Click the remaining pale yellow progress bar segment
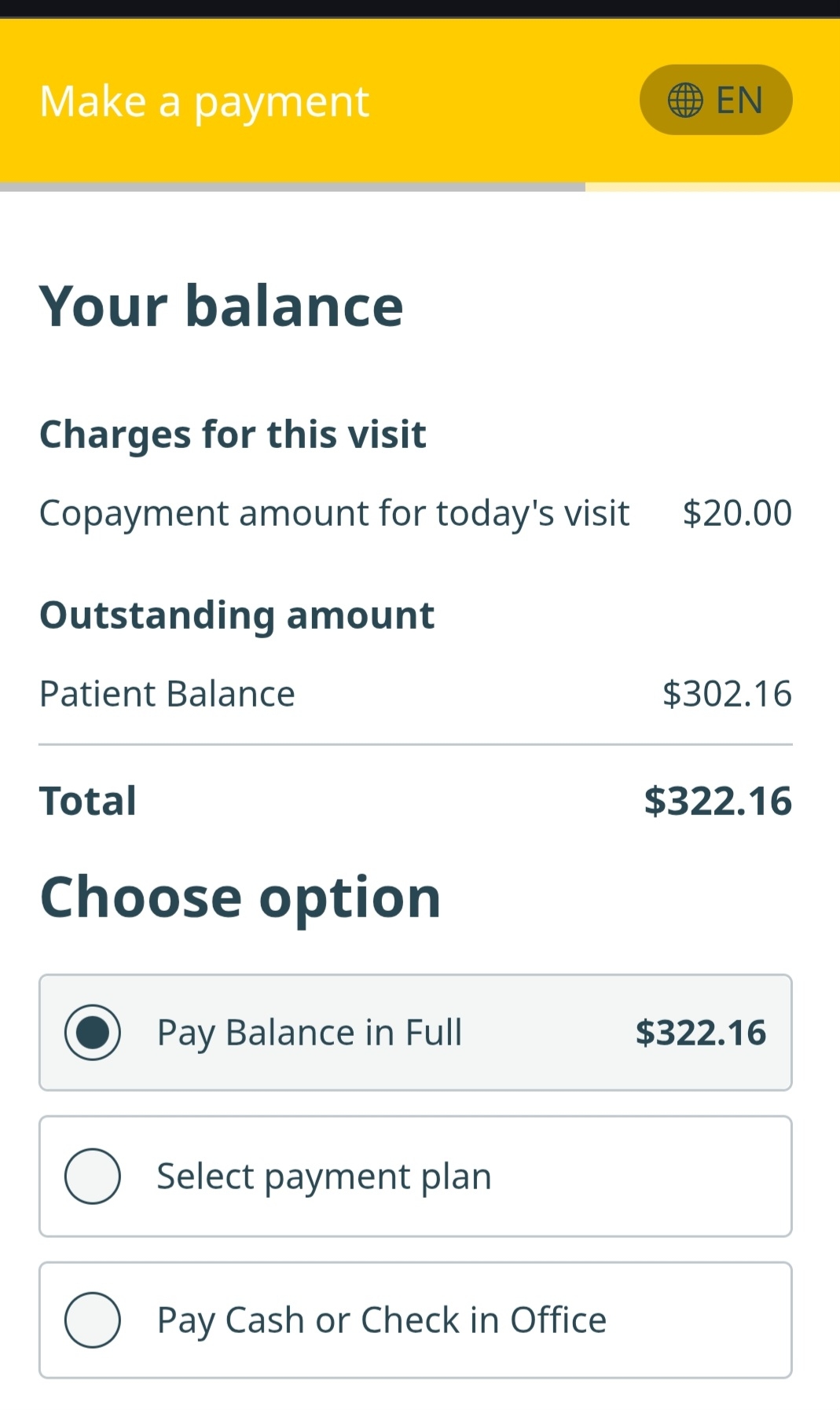Viewport: 840px width, 1410px height. pyautogui.click(x=712, y=187)
